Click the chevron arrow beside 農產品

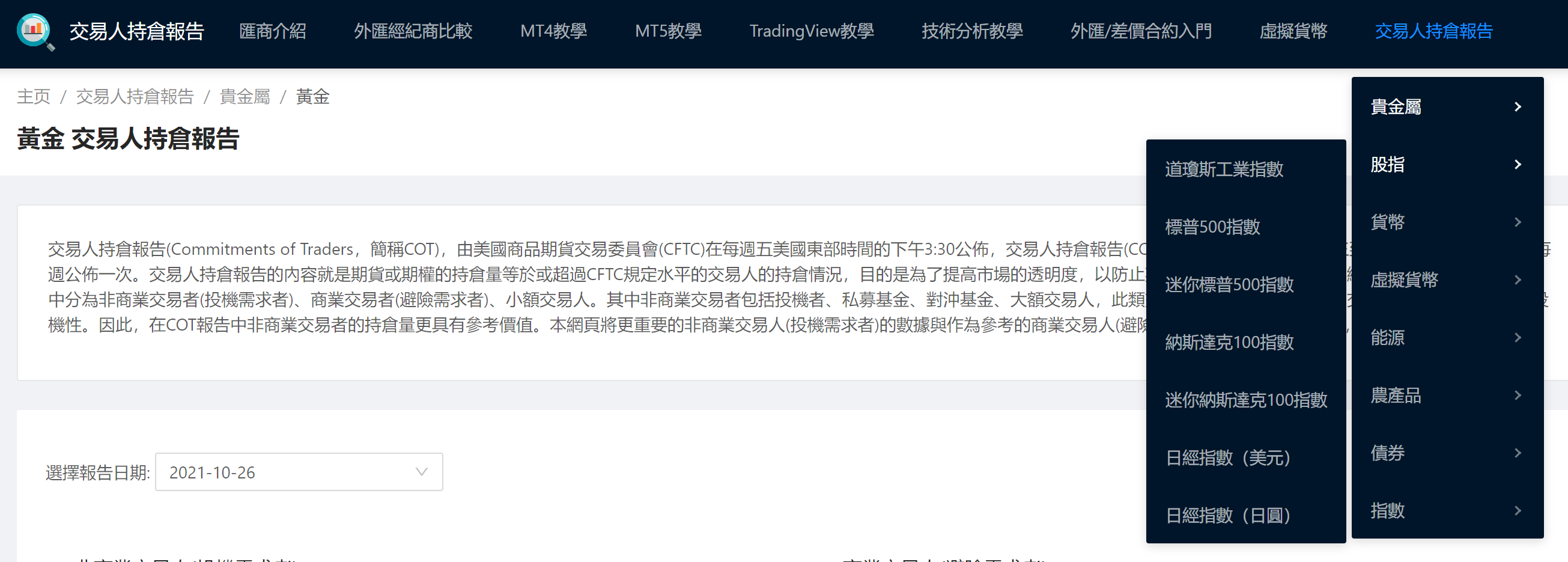pyautogui.click(x=1518, y=395)
